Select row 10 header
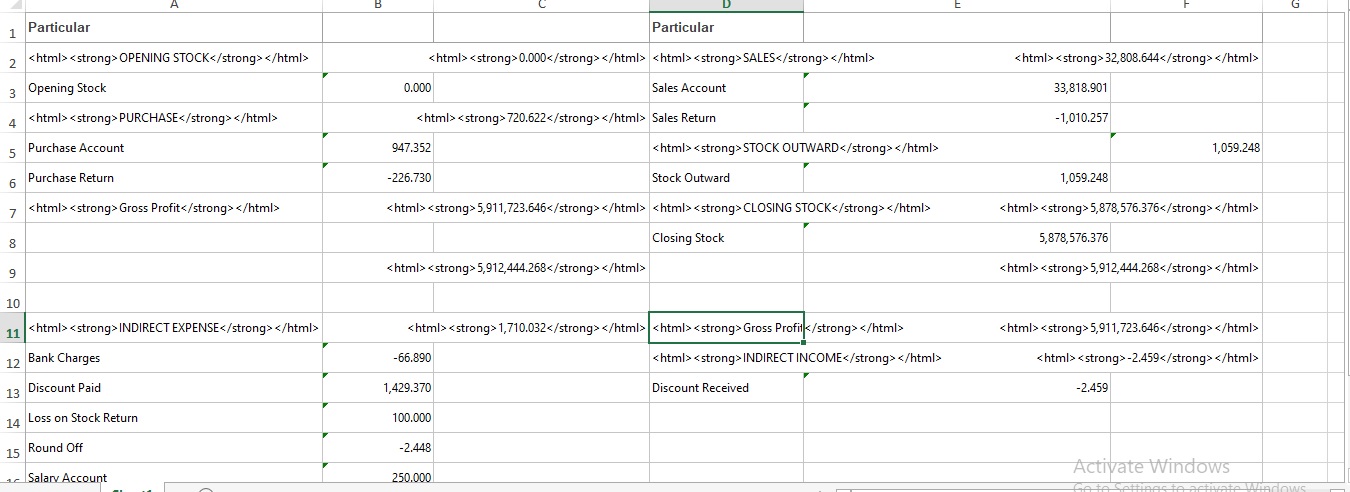1350x492 pixels. [11, 303]
